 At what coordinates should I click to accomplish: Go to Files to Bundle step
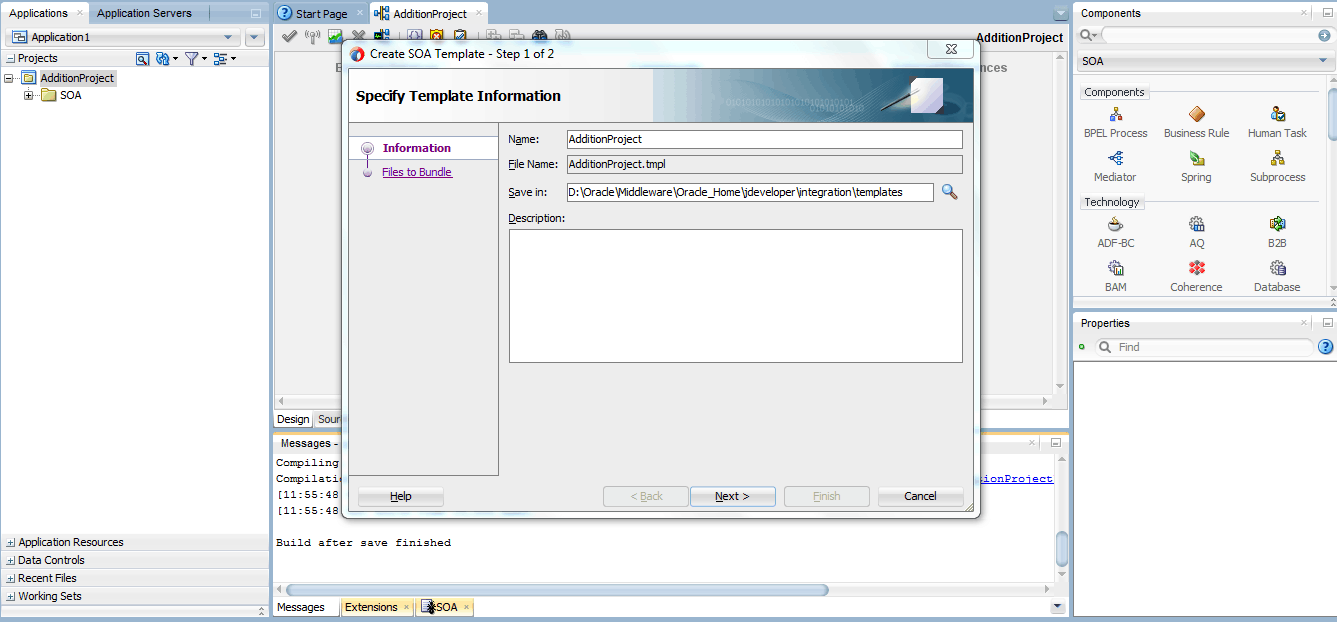(417, 172)
